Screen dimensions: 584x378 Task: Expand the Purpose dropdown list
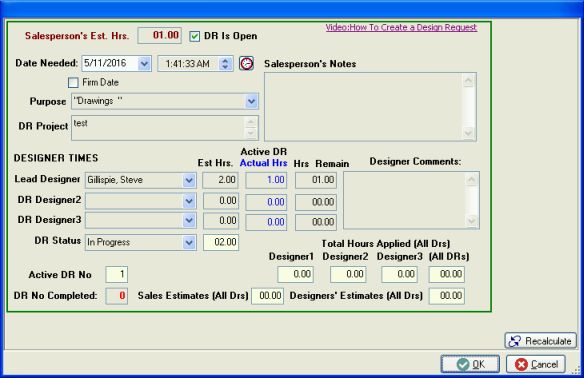click(252, 101)
